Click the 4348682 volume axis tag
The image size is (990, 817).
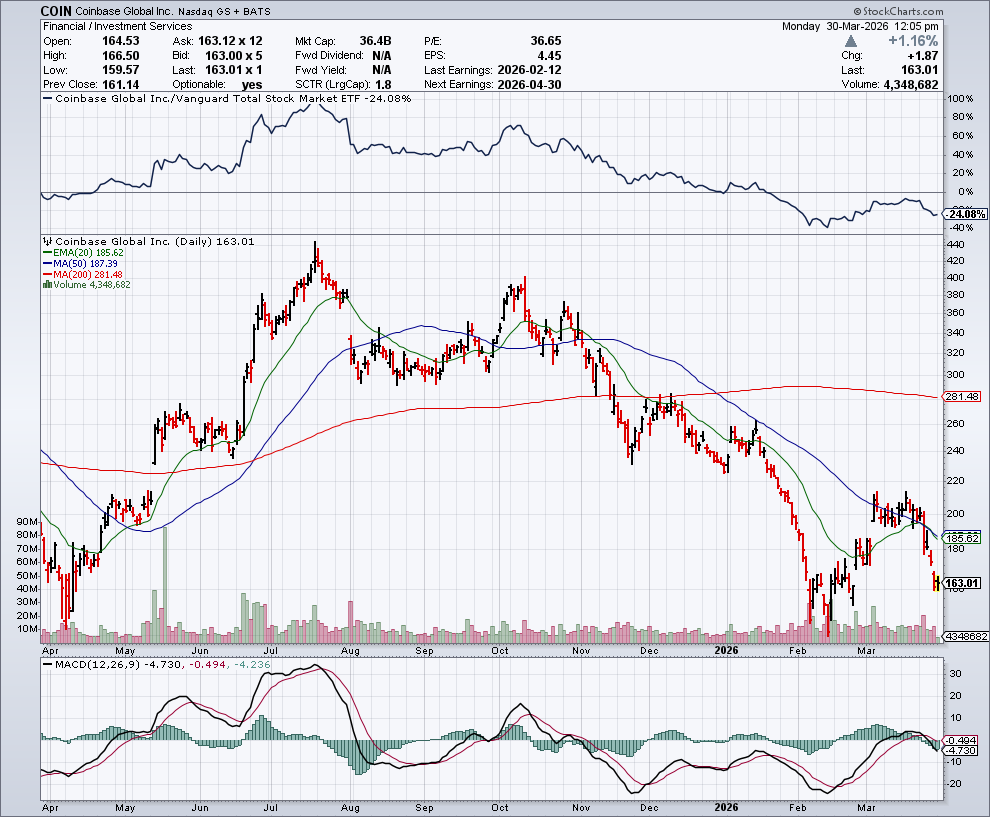(964, 636)
